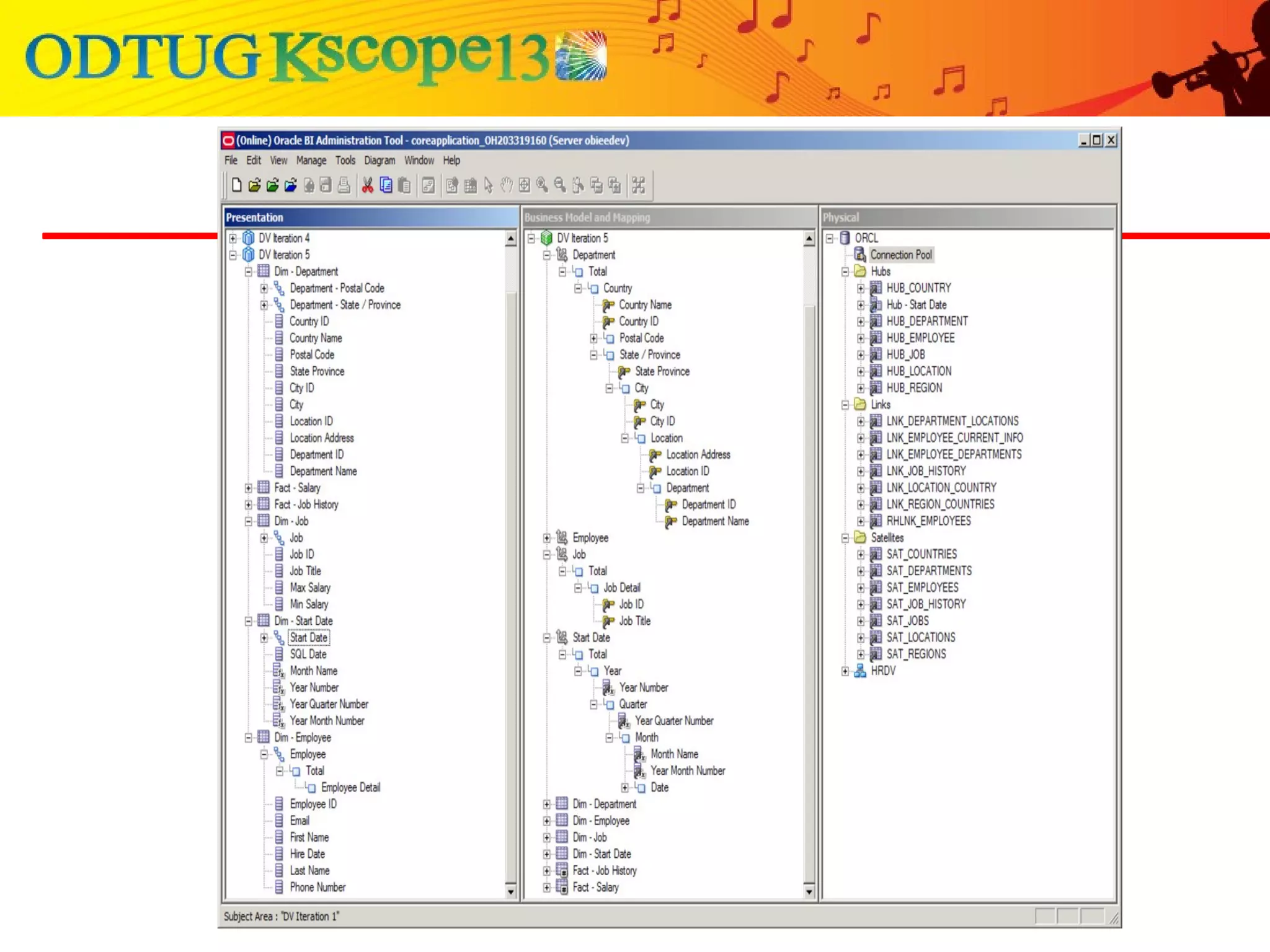Click the Print icon in toolbar
Screen dimensions: 1270x952
tap(344, 185)
